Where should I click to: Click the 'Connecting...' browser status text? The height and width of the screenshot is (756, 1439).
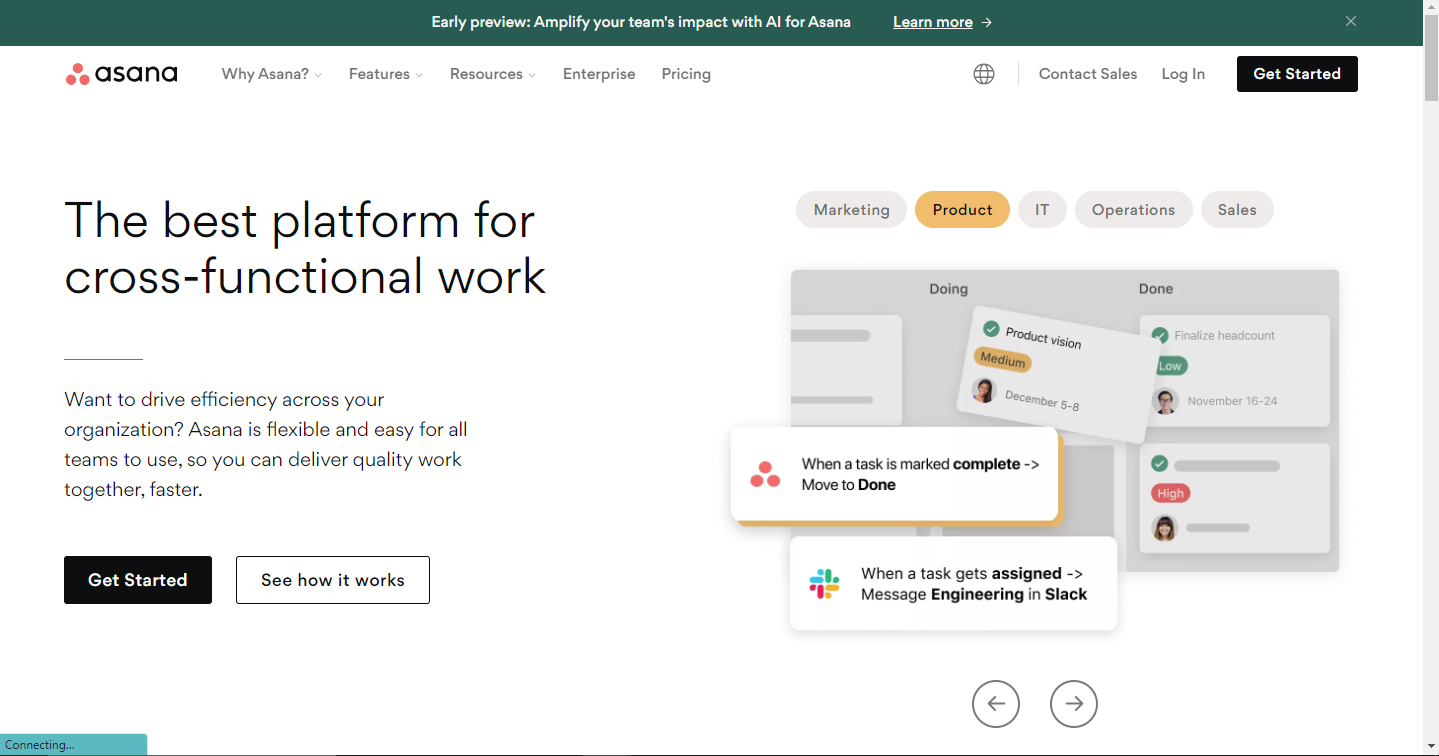coord(40,745)
